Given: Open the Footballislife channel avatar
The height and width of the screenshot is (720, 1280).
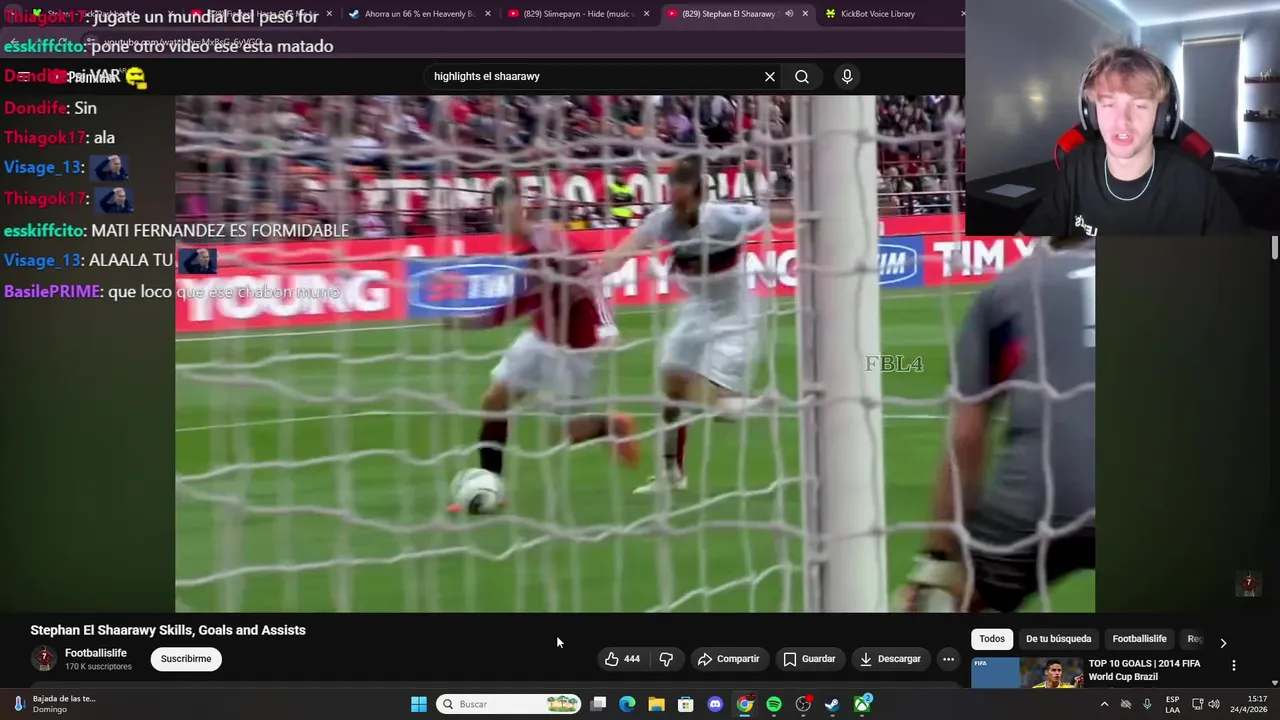Looking at the screenshot, I should coord(44,659).
